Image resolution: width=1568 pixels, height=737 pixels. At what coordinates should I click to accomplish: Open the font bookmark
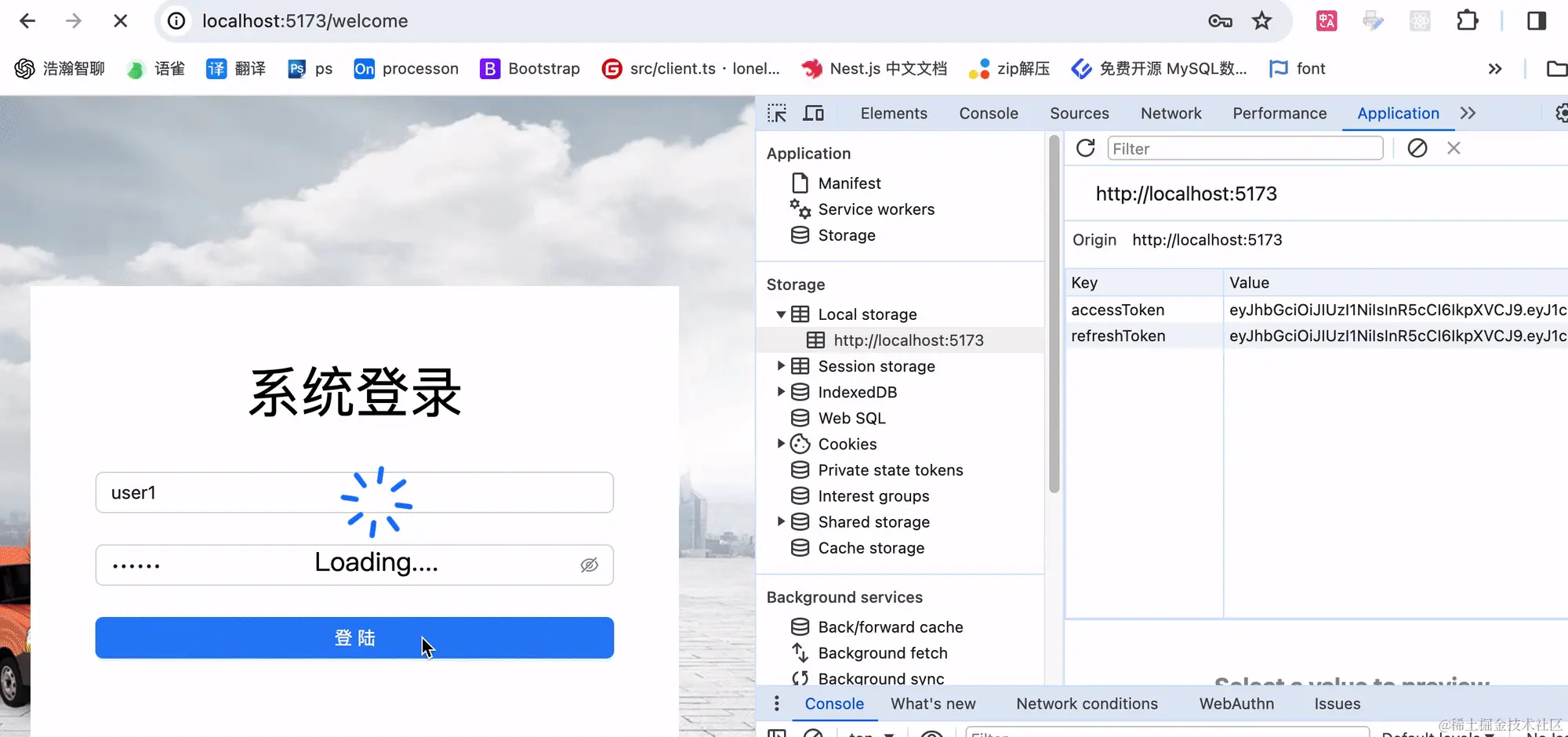click(1298, 69)
